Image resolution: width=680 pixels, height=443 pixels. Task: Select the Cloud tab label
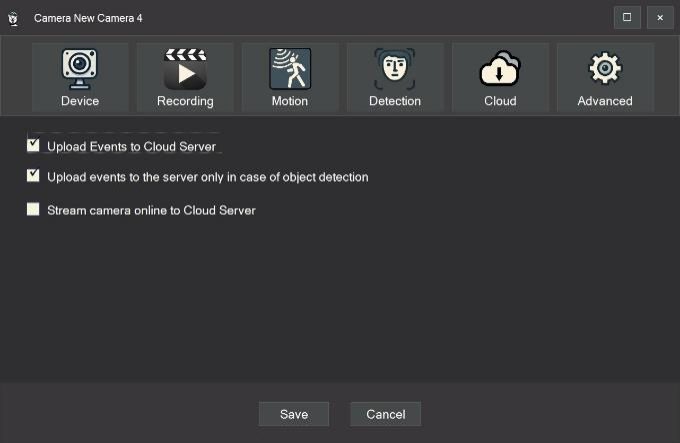pos(500,101)
